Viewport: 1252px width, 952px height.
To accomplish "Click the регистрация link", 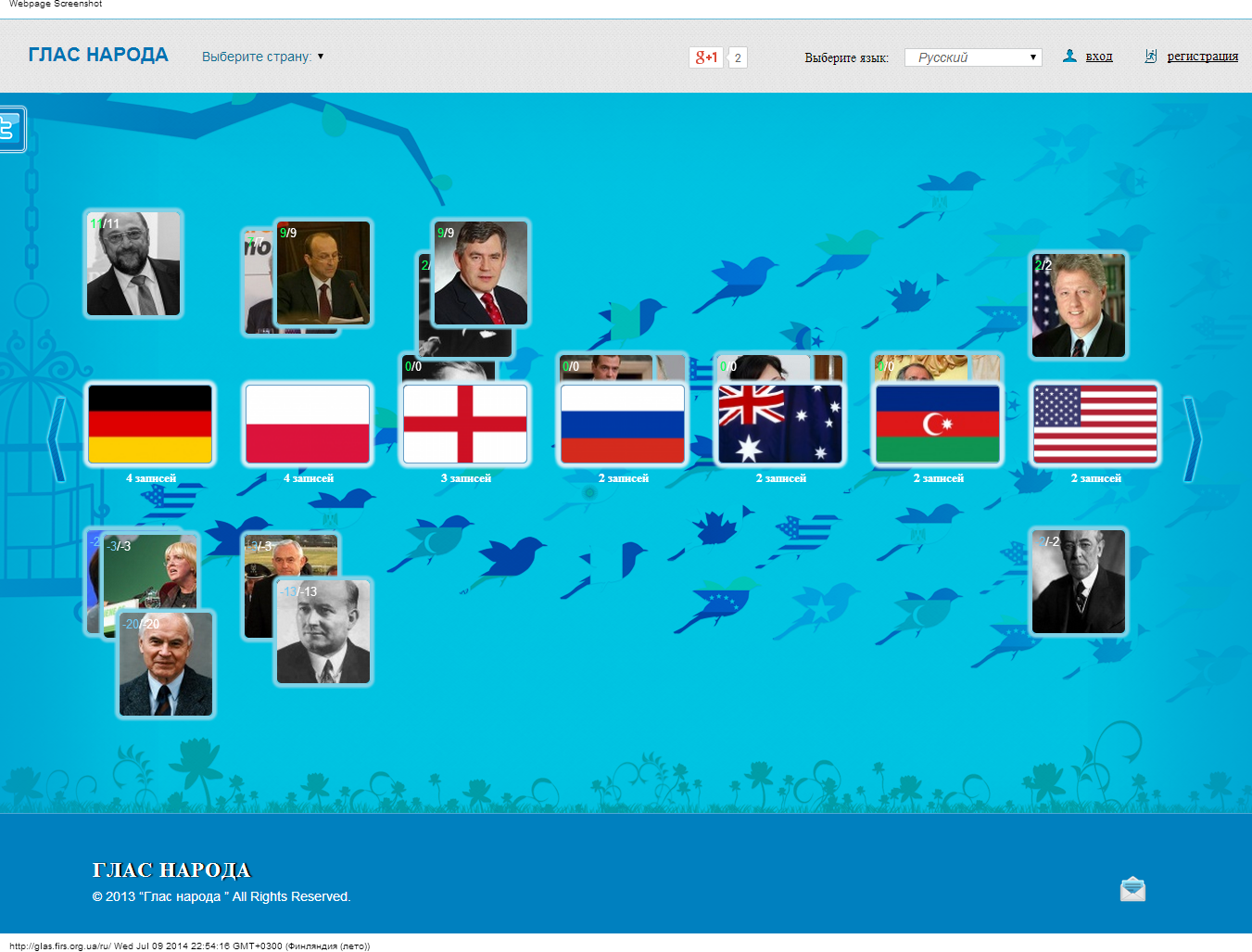I will pyautogui.click(x=1203, y=57).
